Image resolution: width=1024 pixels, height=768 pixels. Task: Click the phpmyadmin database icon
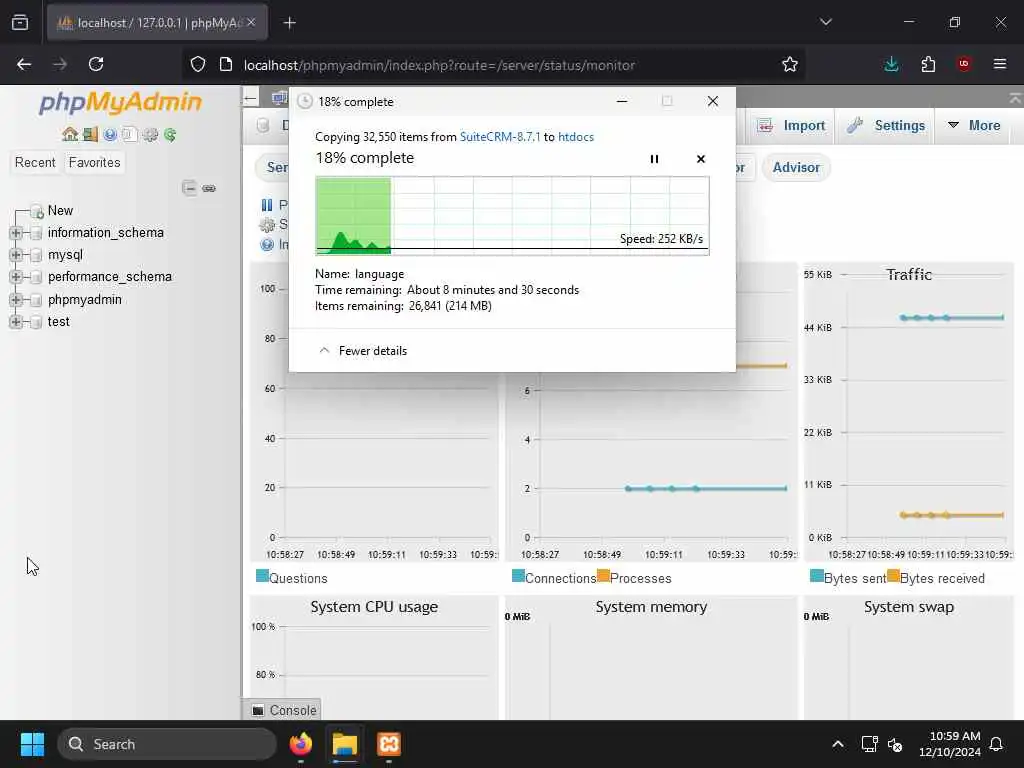37,300
